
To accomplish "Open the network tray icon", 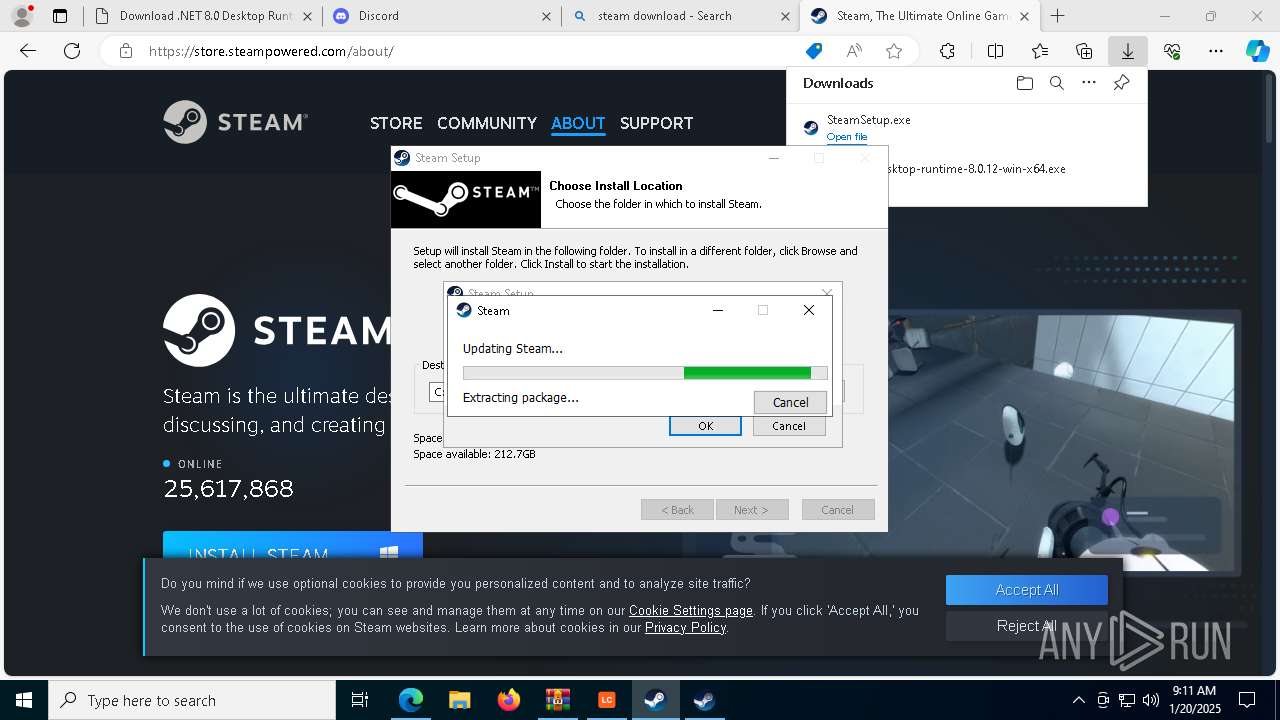I will [x=1127, y=700].
